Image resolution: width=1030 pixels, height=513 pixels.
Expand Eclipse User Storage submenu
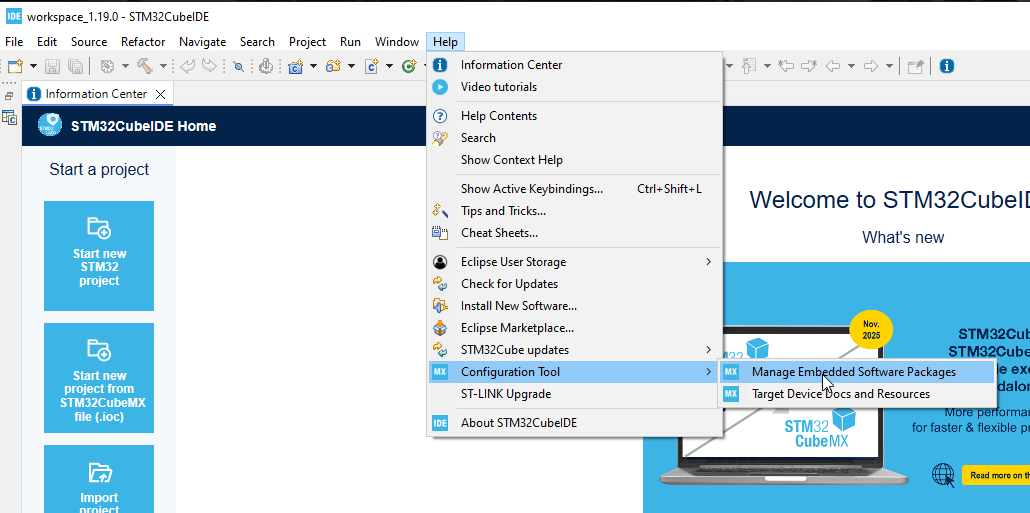[575, 262]
